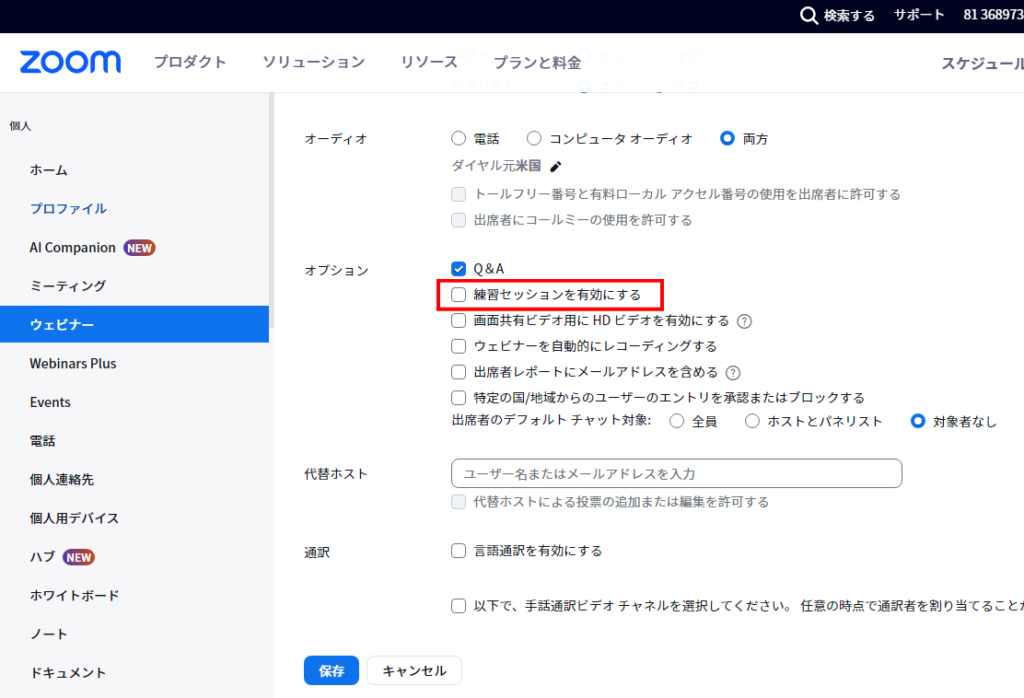This screenshot has height=698, width=1024.
Task: Click help icon beside 出席者レポート option
Action: (x=733, y=372)
